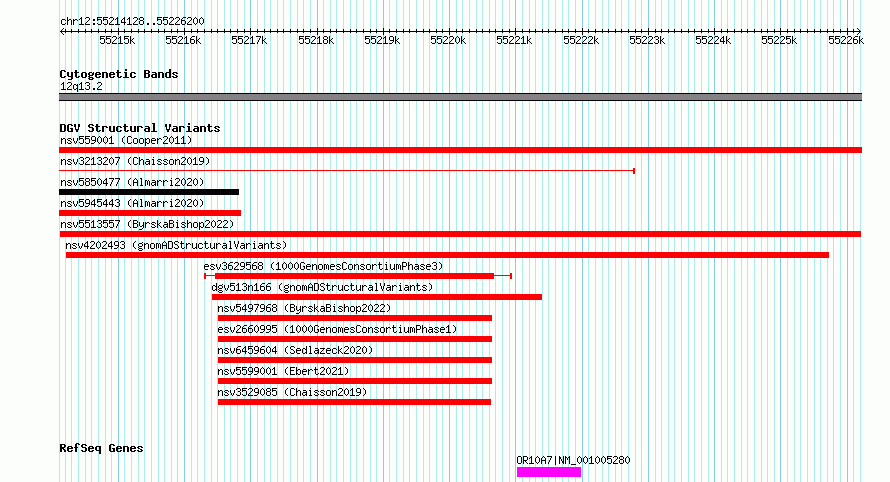Click the nsv559001 (Cooper2011) label
Image resolution: width=890 pixels, height=482 pixels.
coord(126,140)
